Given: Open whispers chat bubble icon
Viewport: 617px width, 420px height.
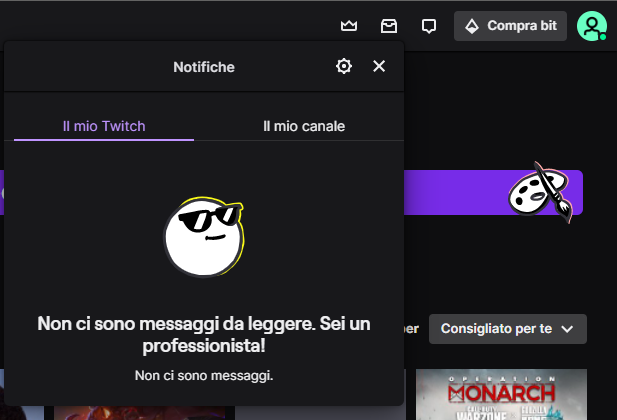Looking at the screenshot, I should pyautogui.click(x=429, y=26).
